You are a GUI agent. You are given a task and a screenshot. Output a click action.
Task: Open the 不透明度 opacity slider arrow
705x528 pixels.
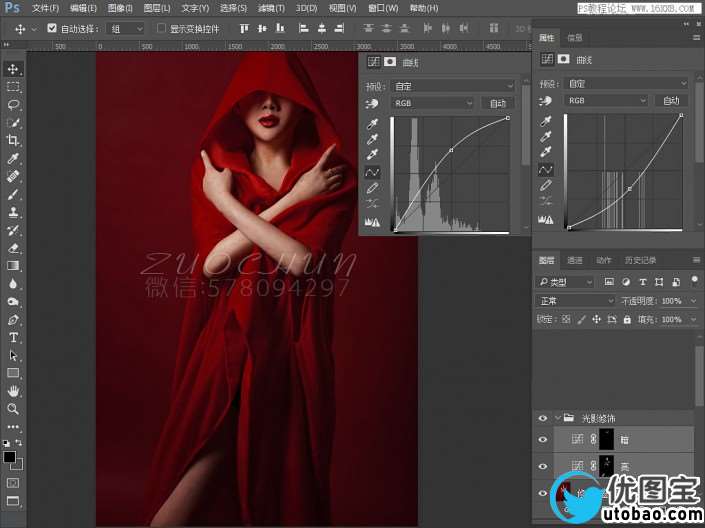(x=693, y=300)
